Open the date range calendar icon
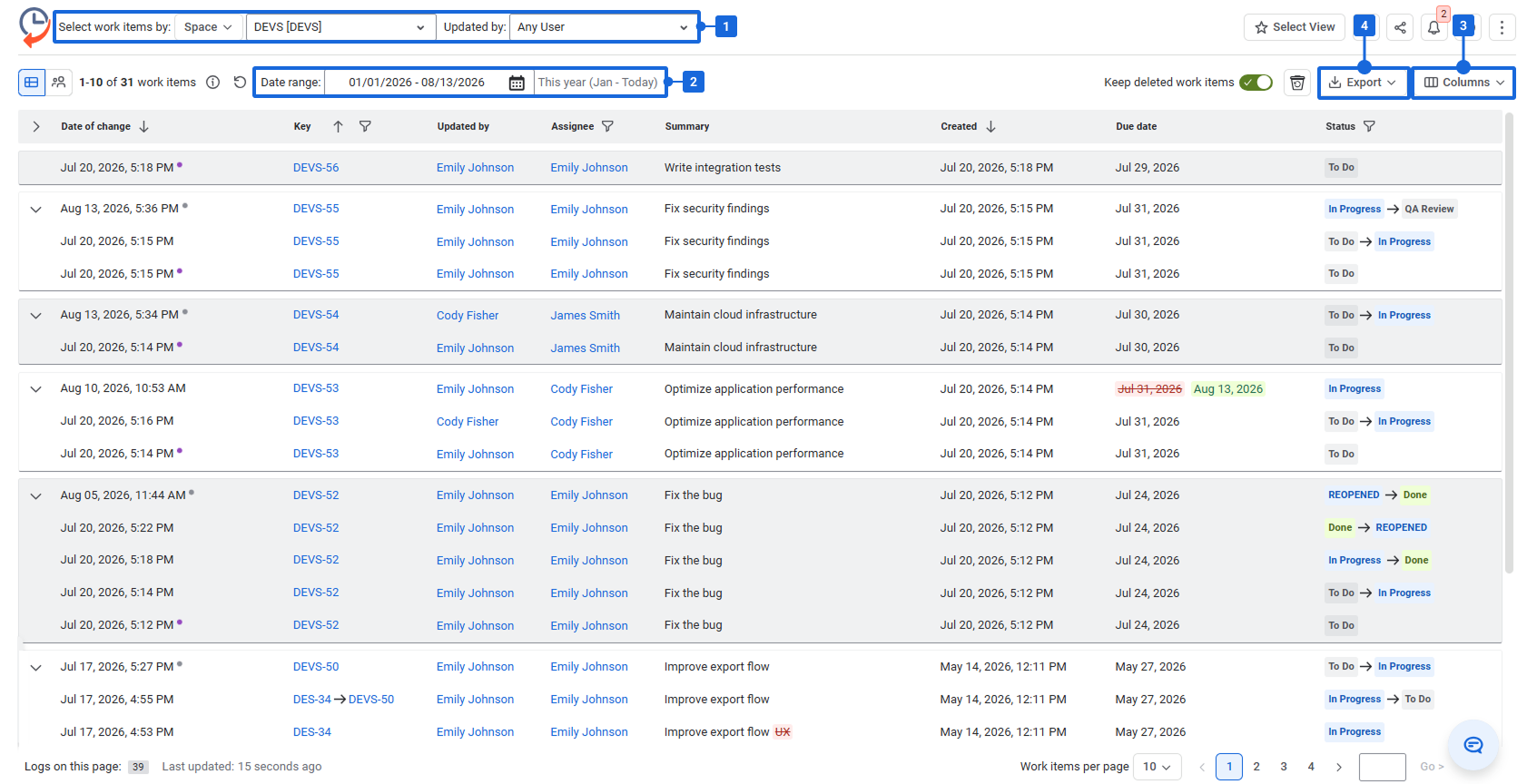 [517, 83]
